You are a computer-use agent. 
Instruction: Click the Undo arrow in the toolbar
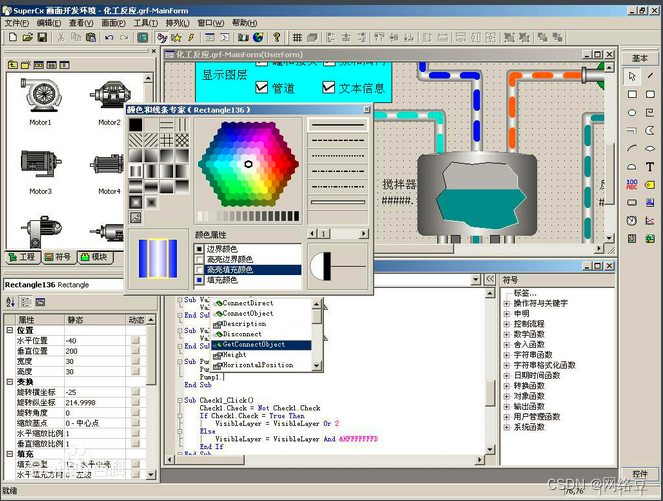pos(108,38)
